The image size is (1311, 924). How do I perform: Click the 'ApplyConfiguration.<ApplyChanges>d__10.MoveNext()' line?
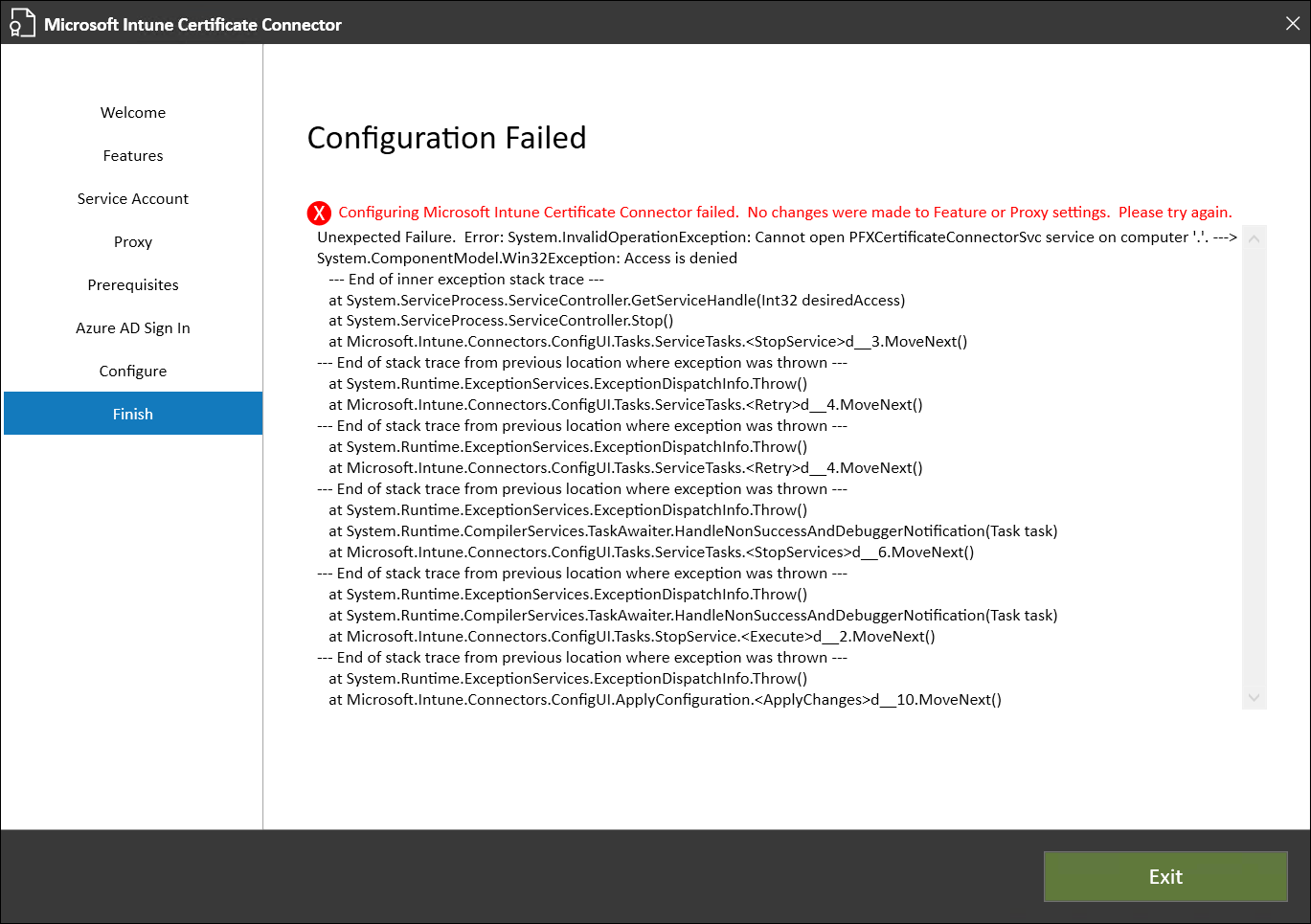[665, 700]
